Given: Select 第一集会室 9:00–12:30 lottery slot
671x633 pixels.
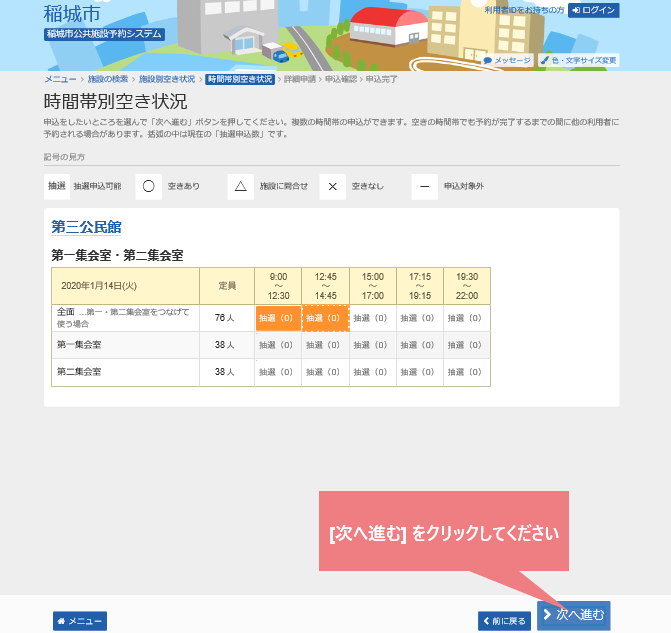Looking at the screenshot, I should (278, 345).
